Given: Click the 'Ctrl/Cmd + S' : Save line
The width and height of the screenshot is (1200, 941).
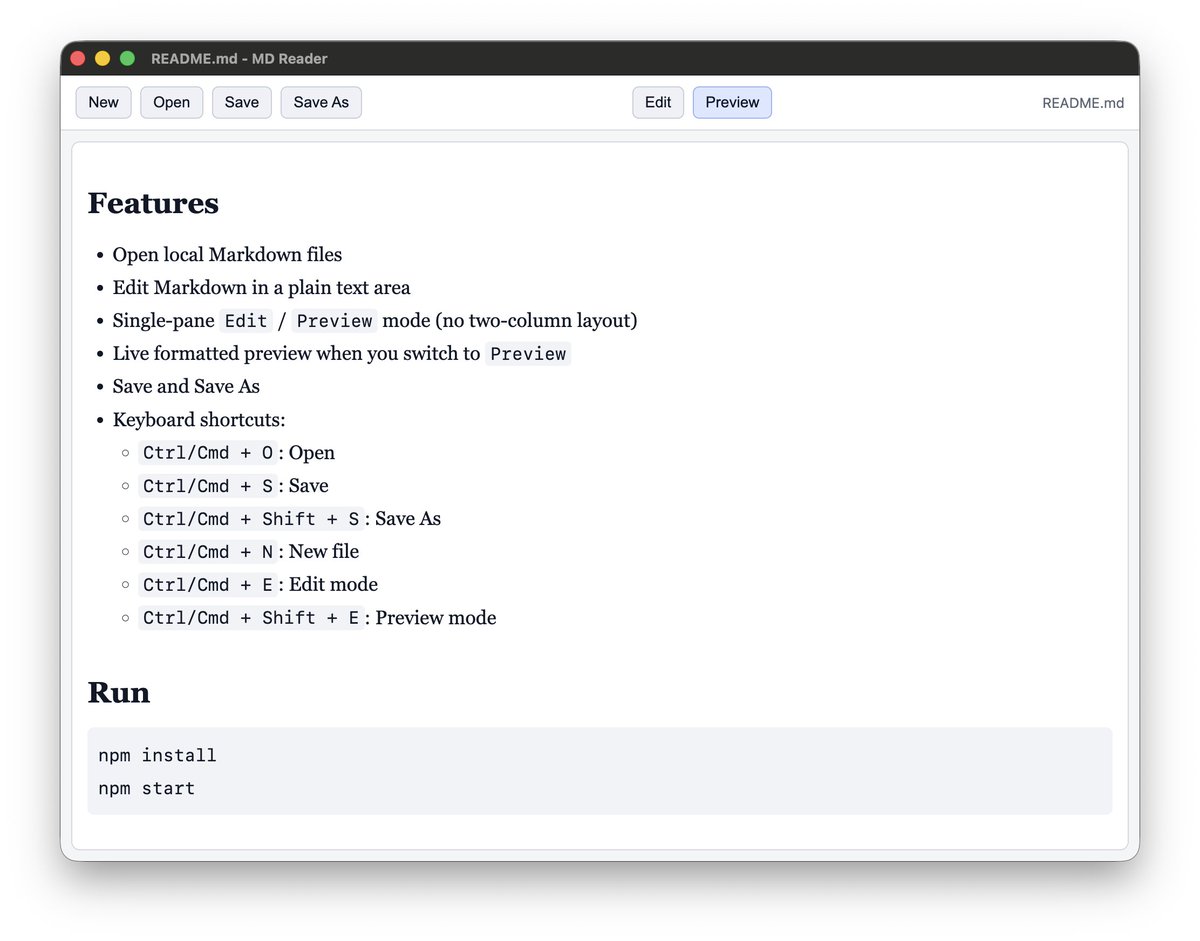Looking at the screenshot, I should pos(236,486).
